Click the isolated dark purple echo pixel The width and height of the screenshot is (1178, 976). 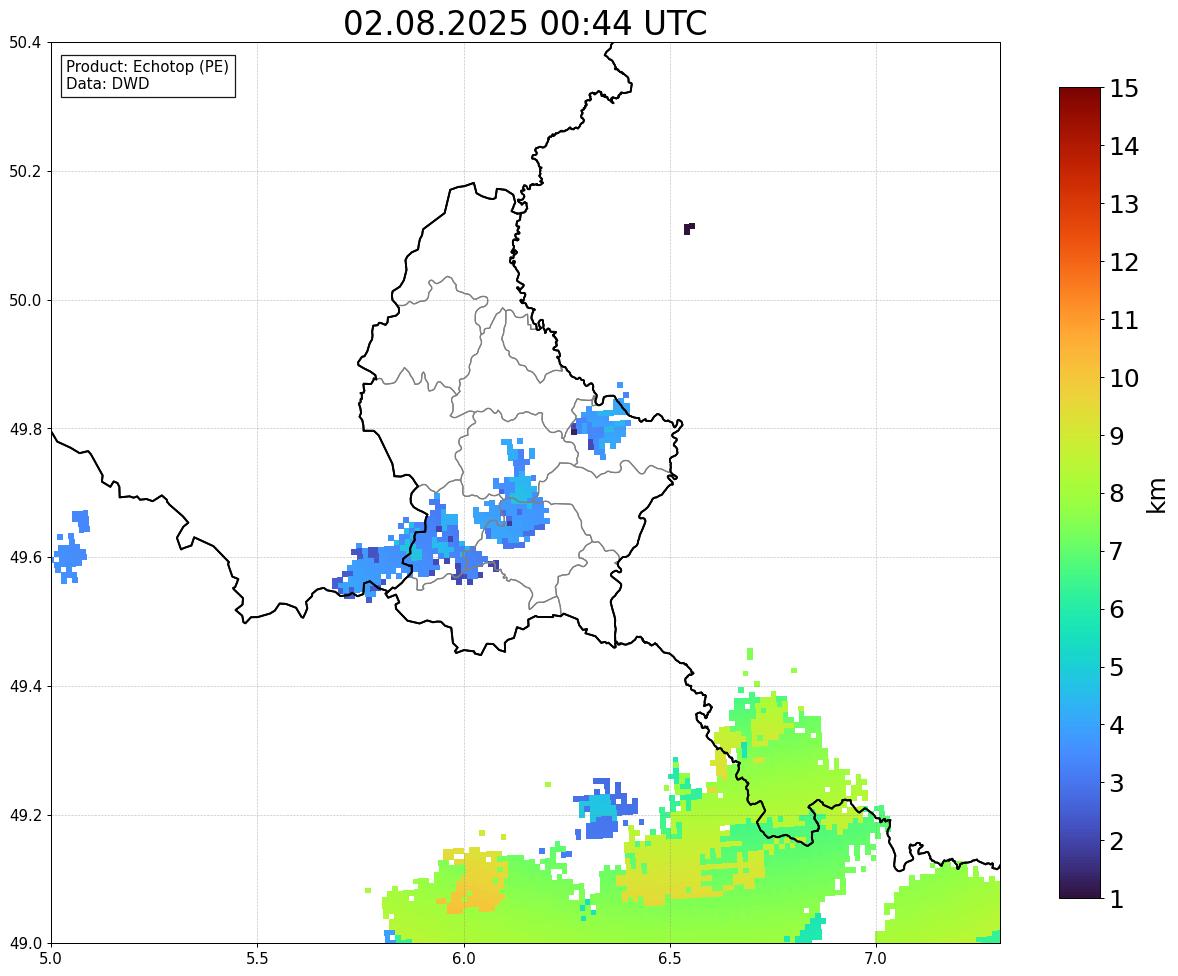(688, 228)
